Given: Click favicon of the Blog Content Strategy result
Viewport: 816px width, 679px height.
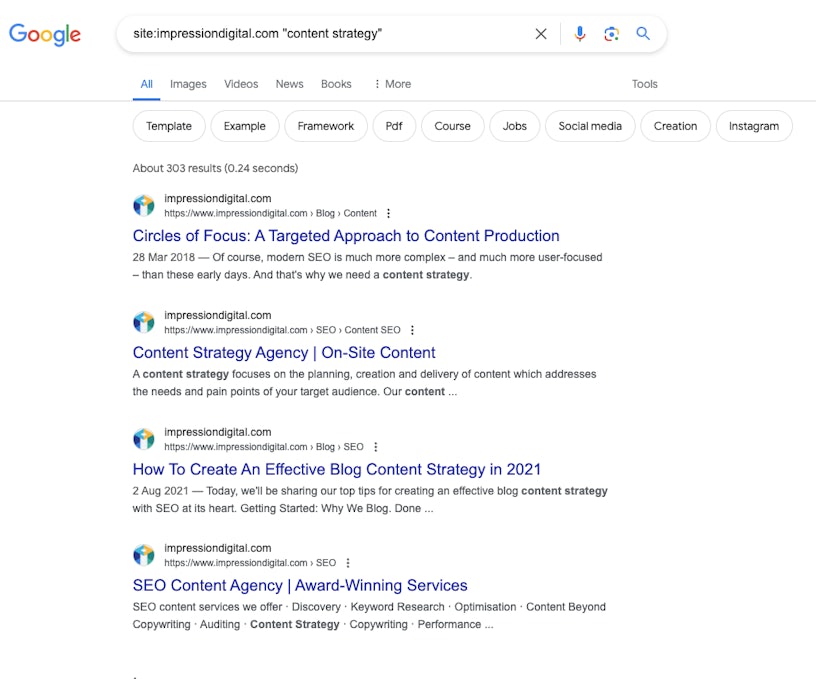Looking at the screenshot, I should [x=144, y=439].
